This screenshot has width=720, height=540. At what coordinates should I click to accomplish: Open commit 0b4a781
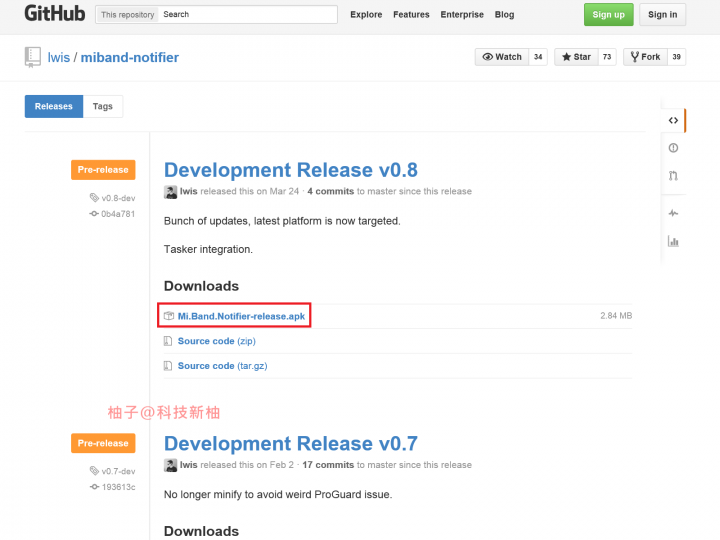coord(118,214)
